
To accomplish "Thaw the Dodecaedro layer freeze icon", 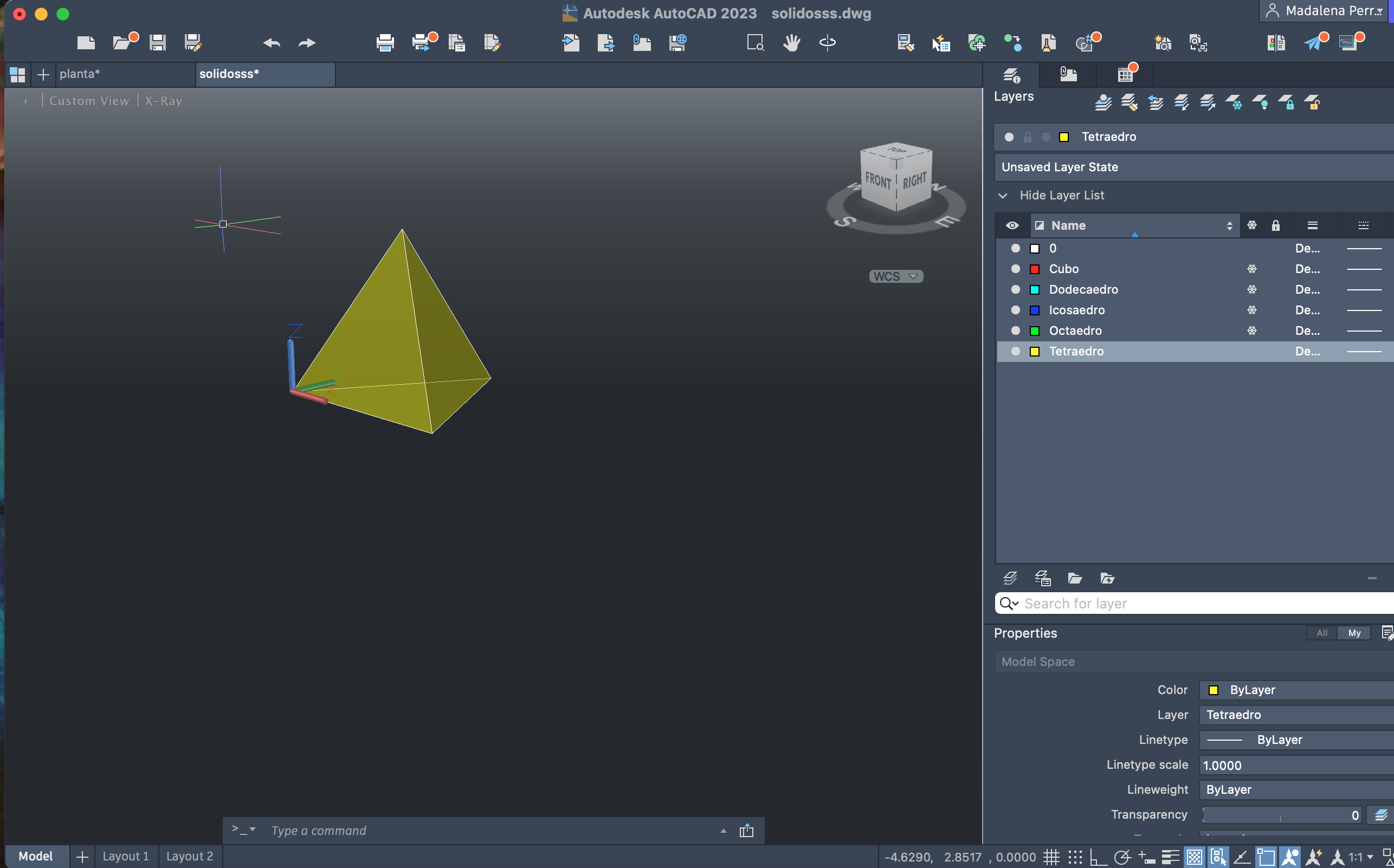I will (1251, 289).
